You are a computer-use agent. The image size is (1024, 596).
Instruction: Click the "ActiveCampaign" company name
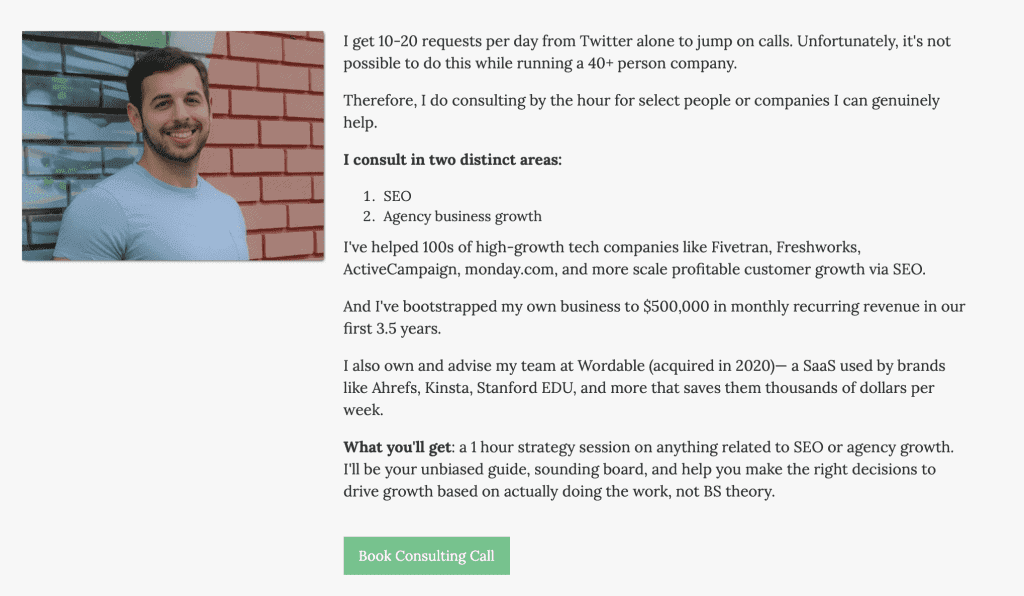400,269
